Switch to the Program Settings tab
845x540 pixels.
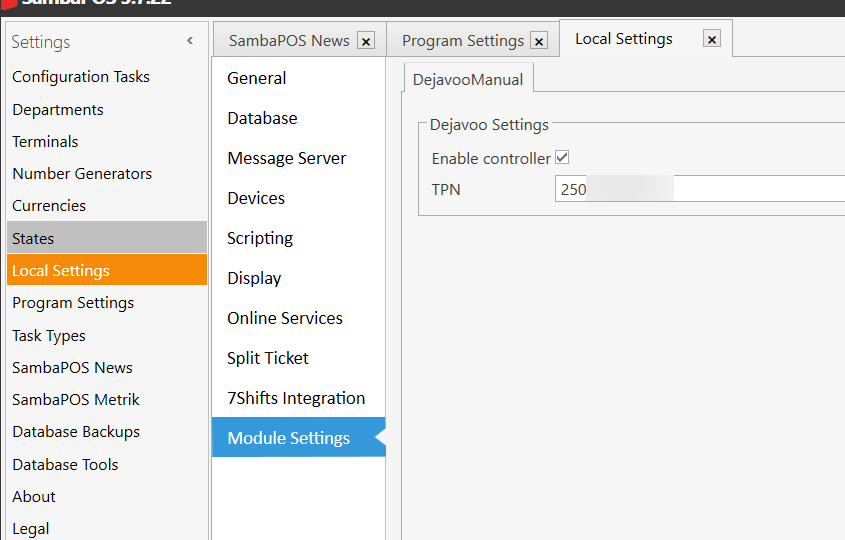point(462,41)
